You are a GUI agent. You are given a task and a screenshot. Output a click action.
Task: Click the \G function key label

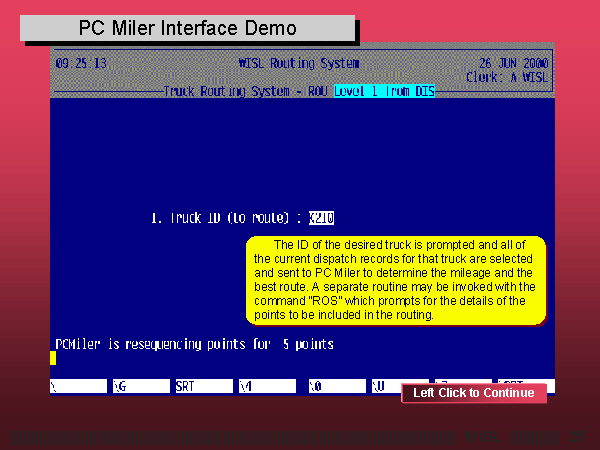(x=141, y=386)
